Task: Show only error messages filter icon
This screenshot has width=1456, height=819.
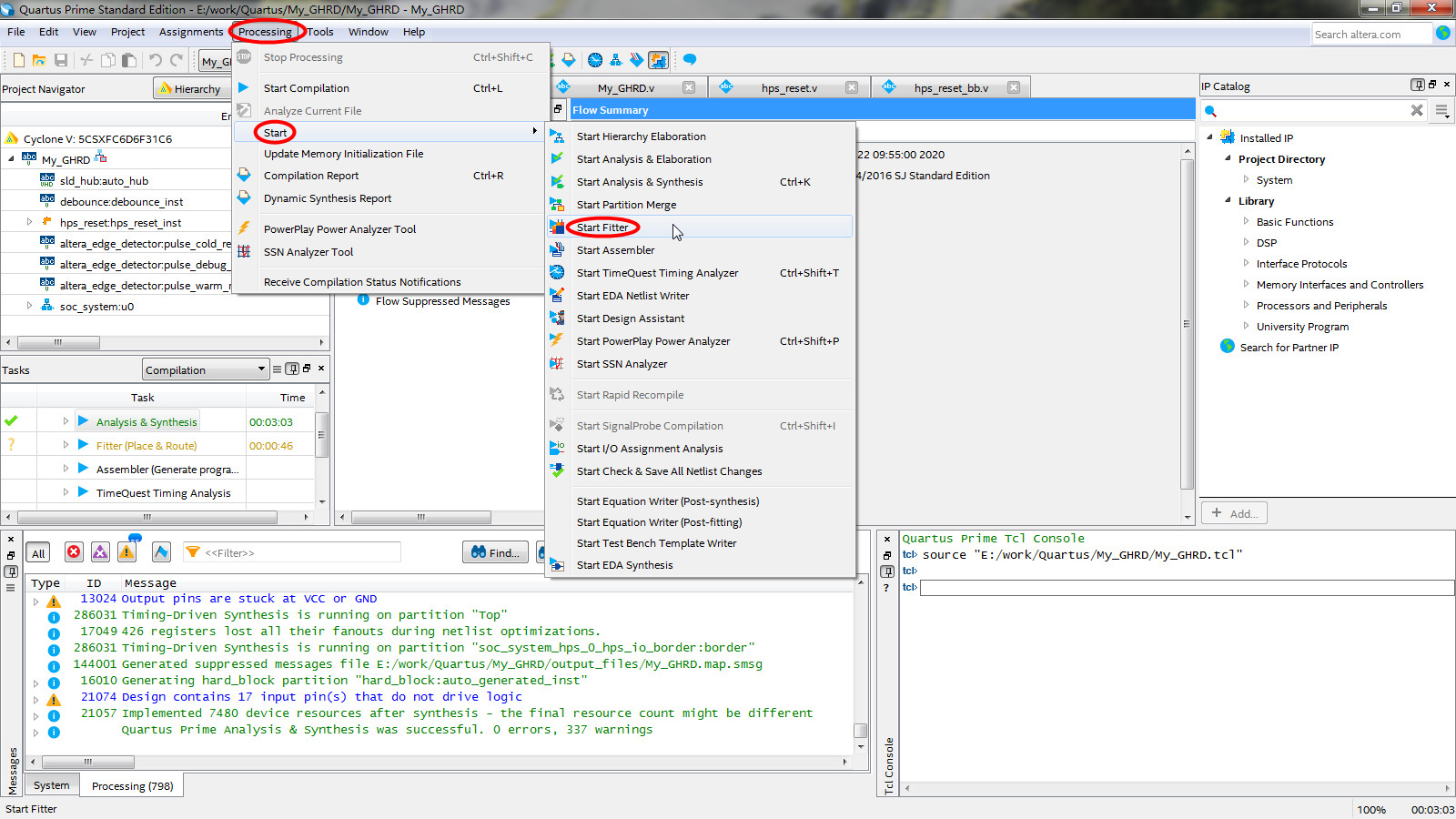Action: click(74, 552)
